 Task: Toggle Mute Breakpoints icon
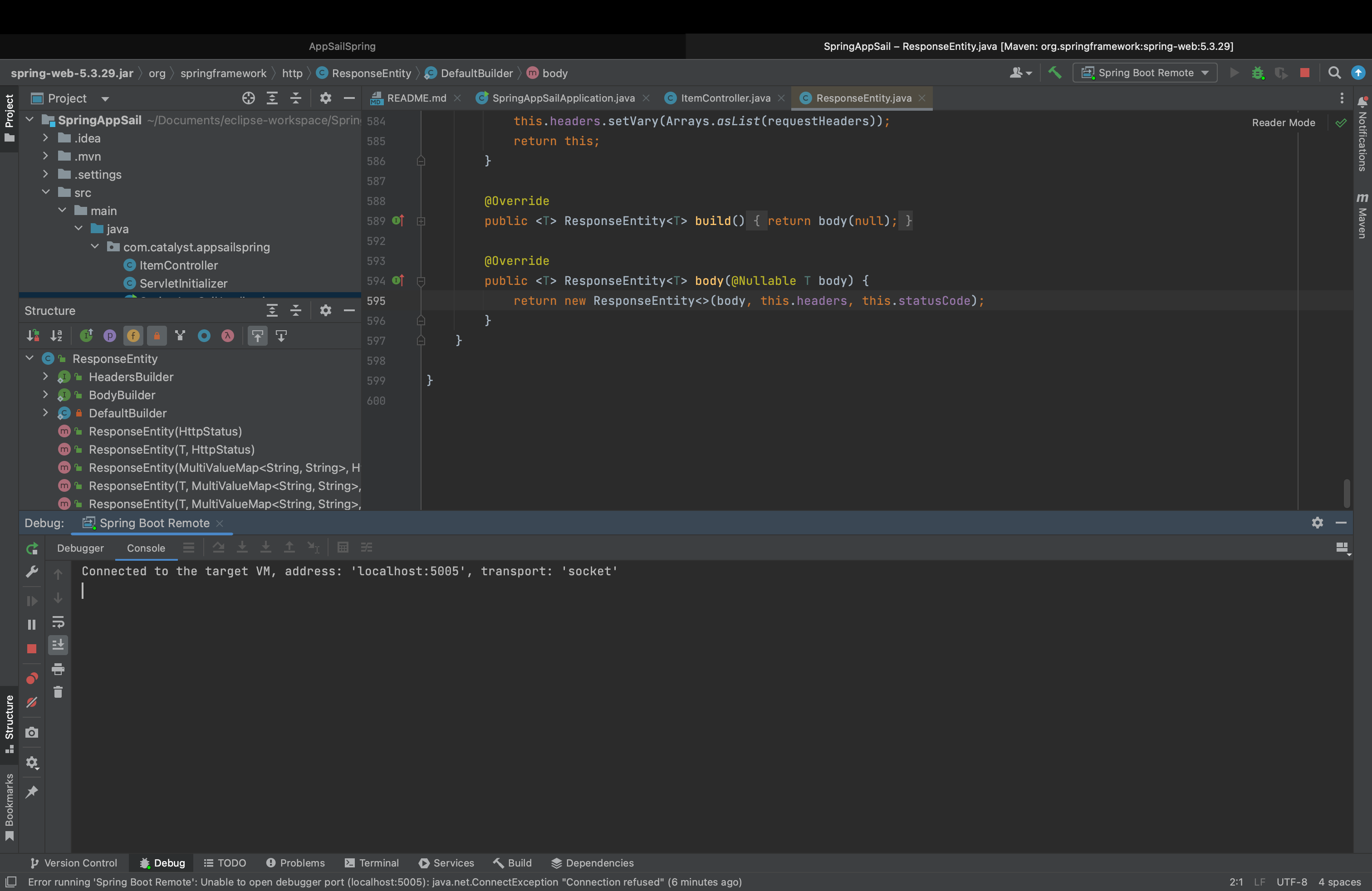coord(32,703)
